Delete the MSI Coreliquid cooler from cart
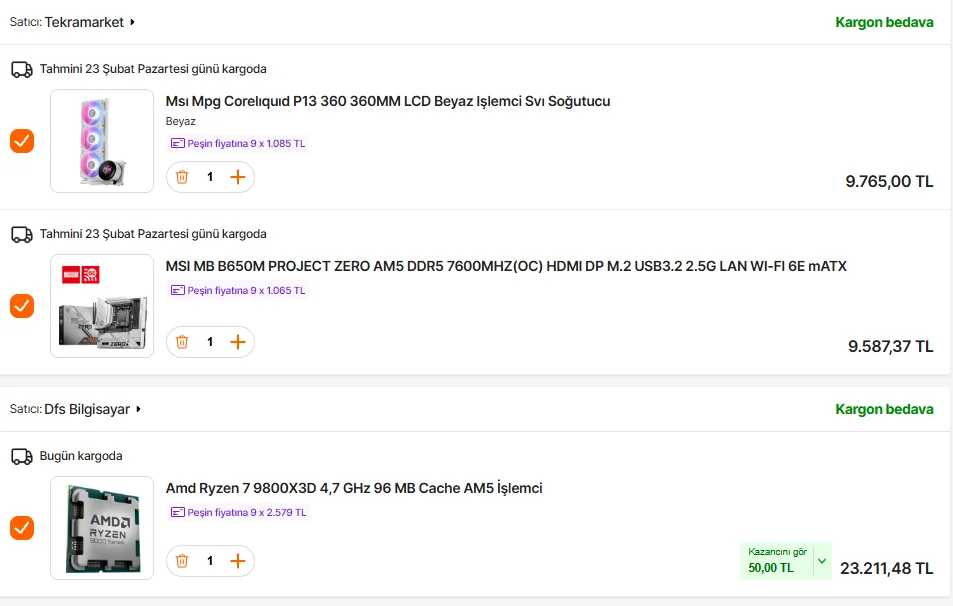The image size is (953, 606). [182, 177]
